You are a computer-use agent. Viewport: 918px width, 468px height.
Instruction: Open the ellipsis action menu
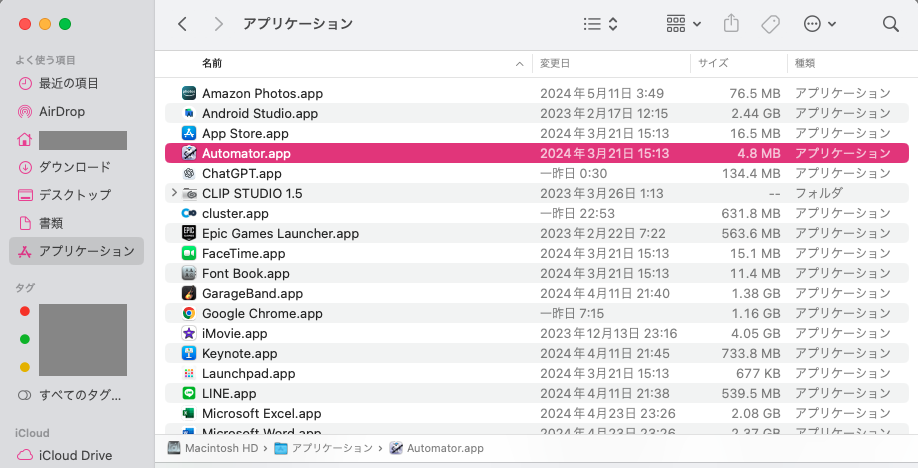tap(819, 23)
